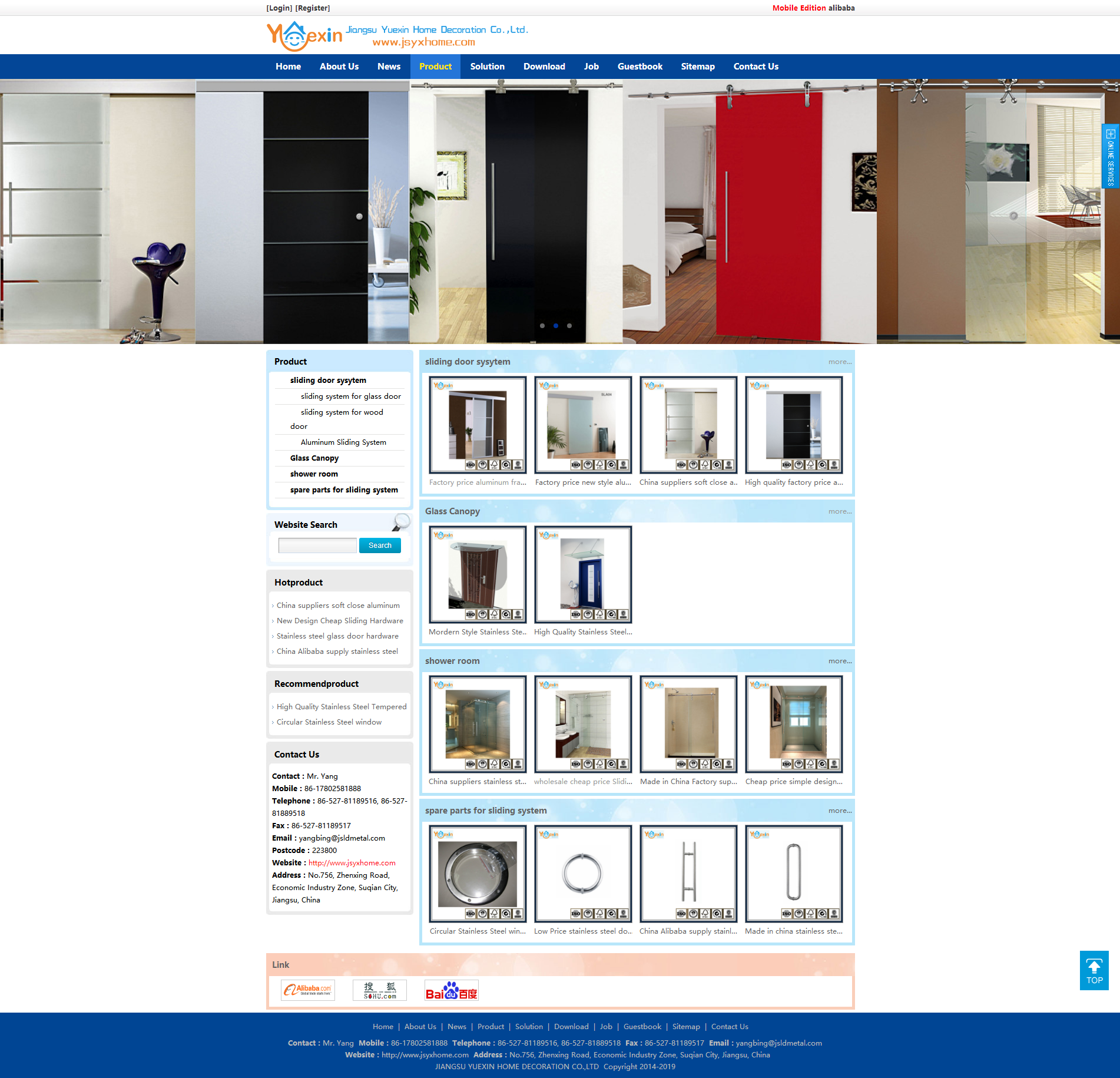
Task: Open the Sohu.com link logo
Action: tap(380, 990)
